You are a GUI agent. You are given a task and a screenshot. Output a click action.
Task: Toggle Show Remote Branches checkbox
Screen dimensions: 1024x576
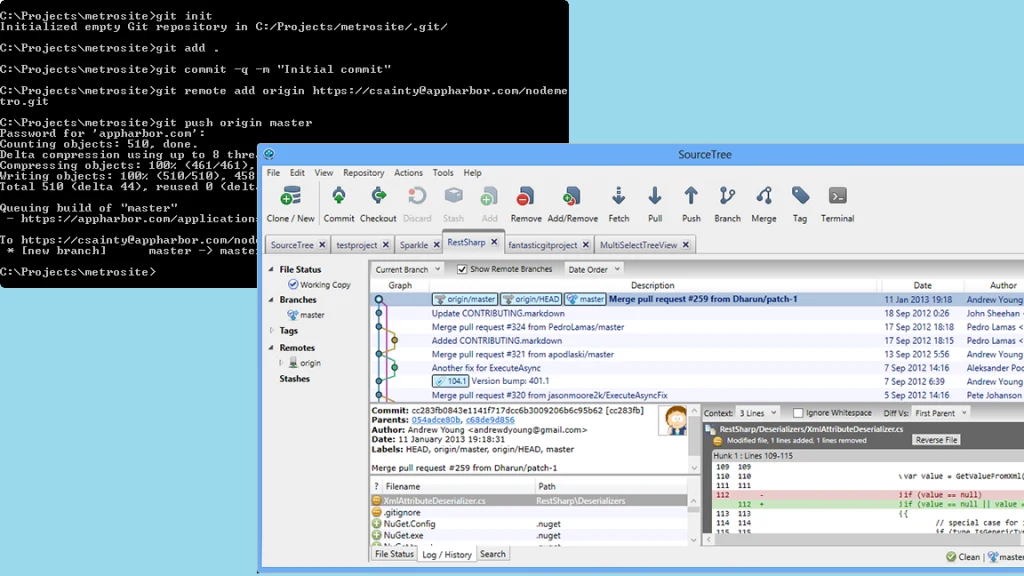pyautogui.click(x=462, y=269)
